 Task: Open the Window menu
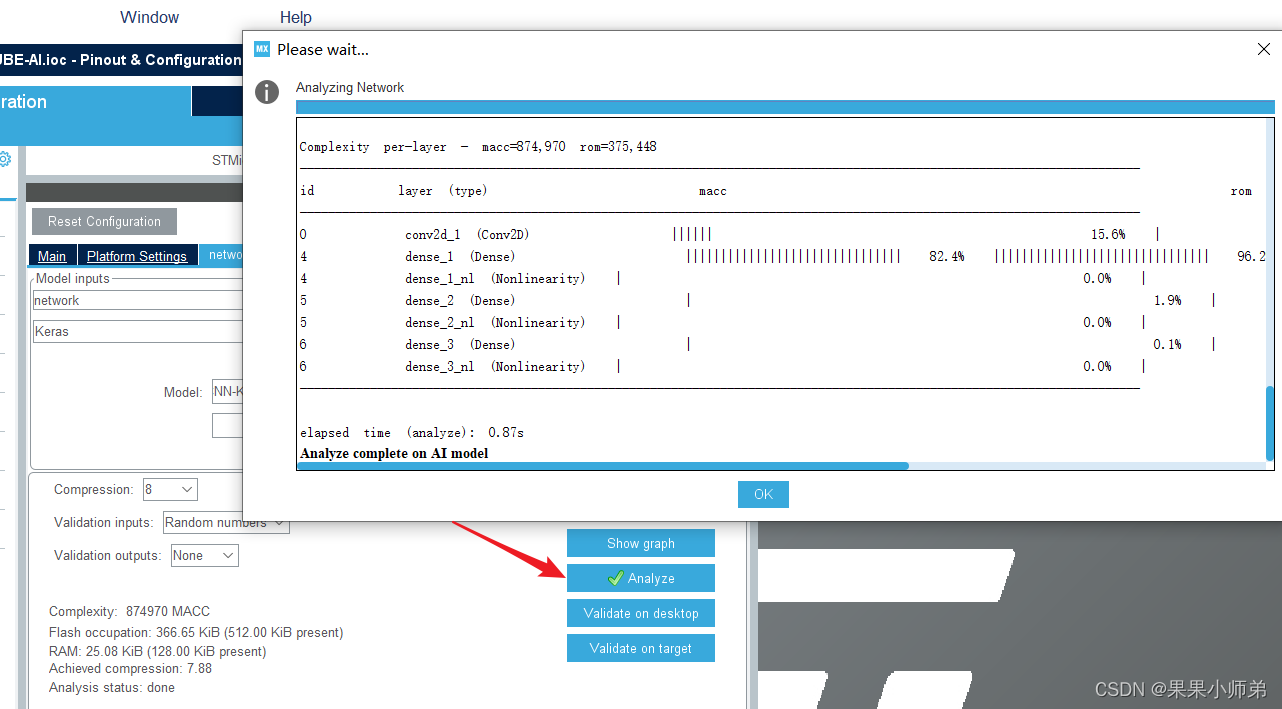149,17
